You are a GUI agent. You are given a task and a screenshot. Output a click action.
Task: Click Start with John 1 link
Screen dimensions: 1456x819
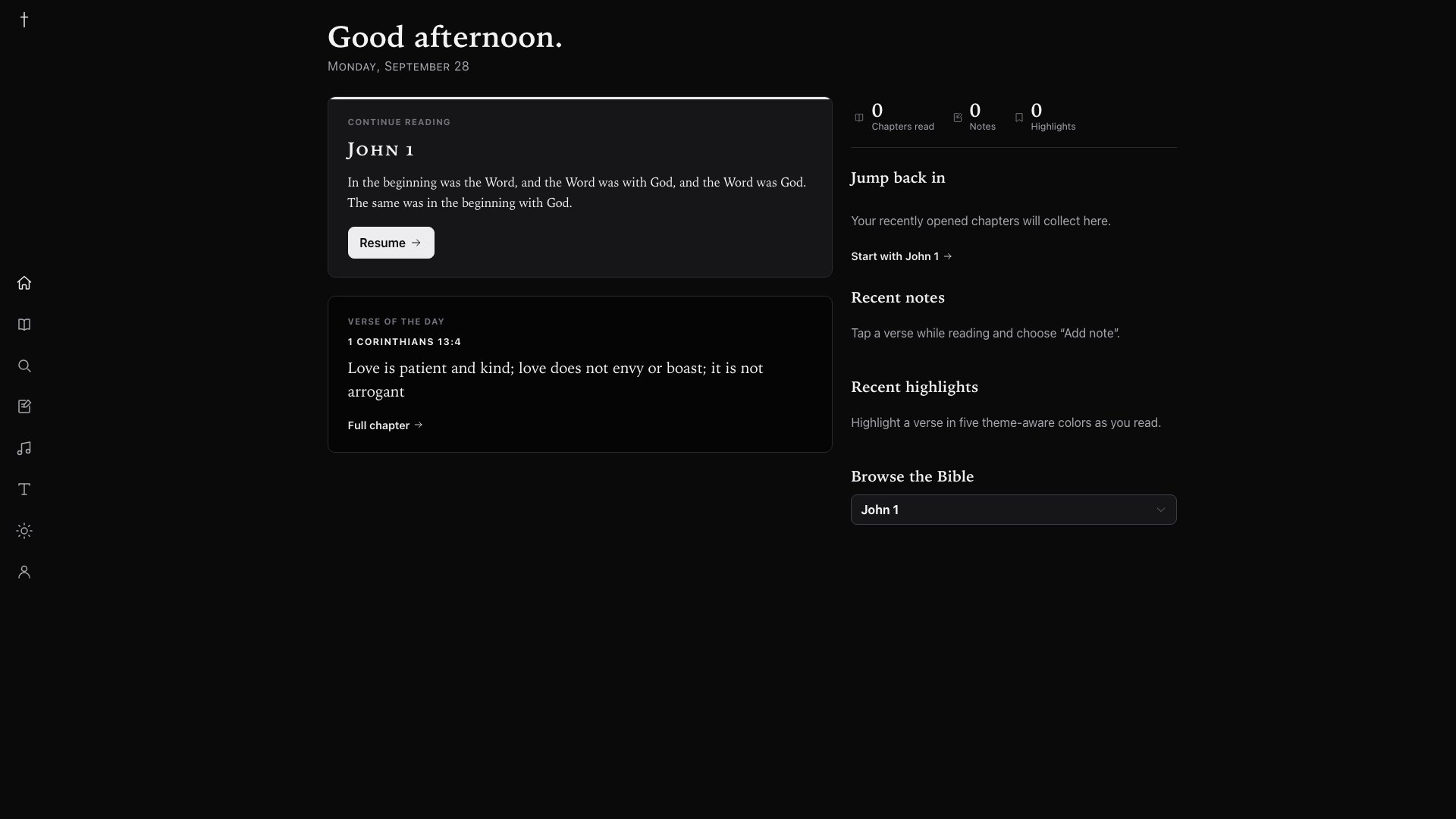(x=902, y=256)
